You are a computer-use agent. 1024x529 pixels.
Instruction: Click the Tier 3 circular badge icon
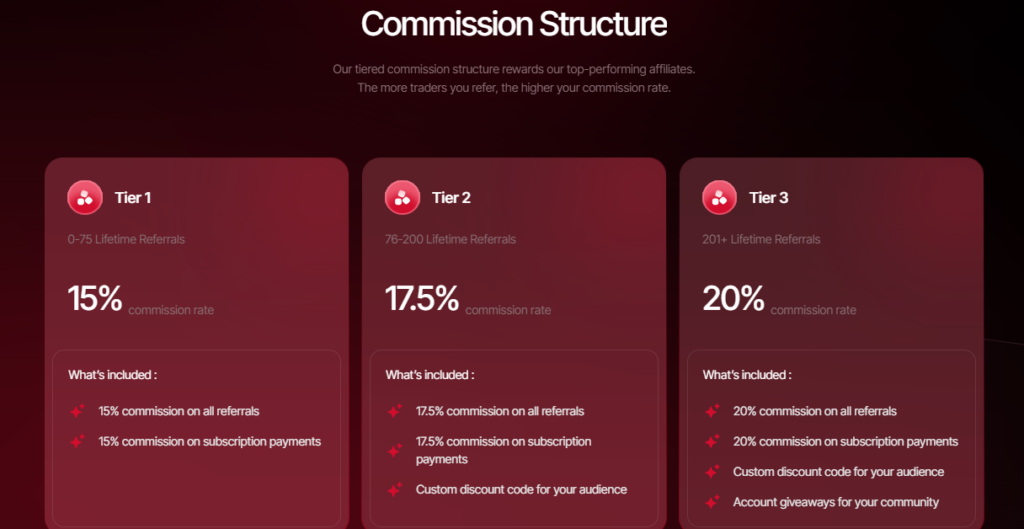pyautogui.click(x=719, y=197)
